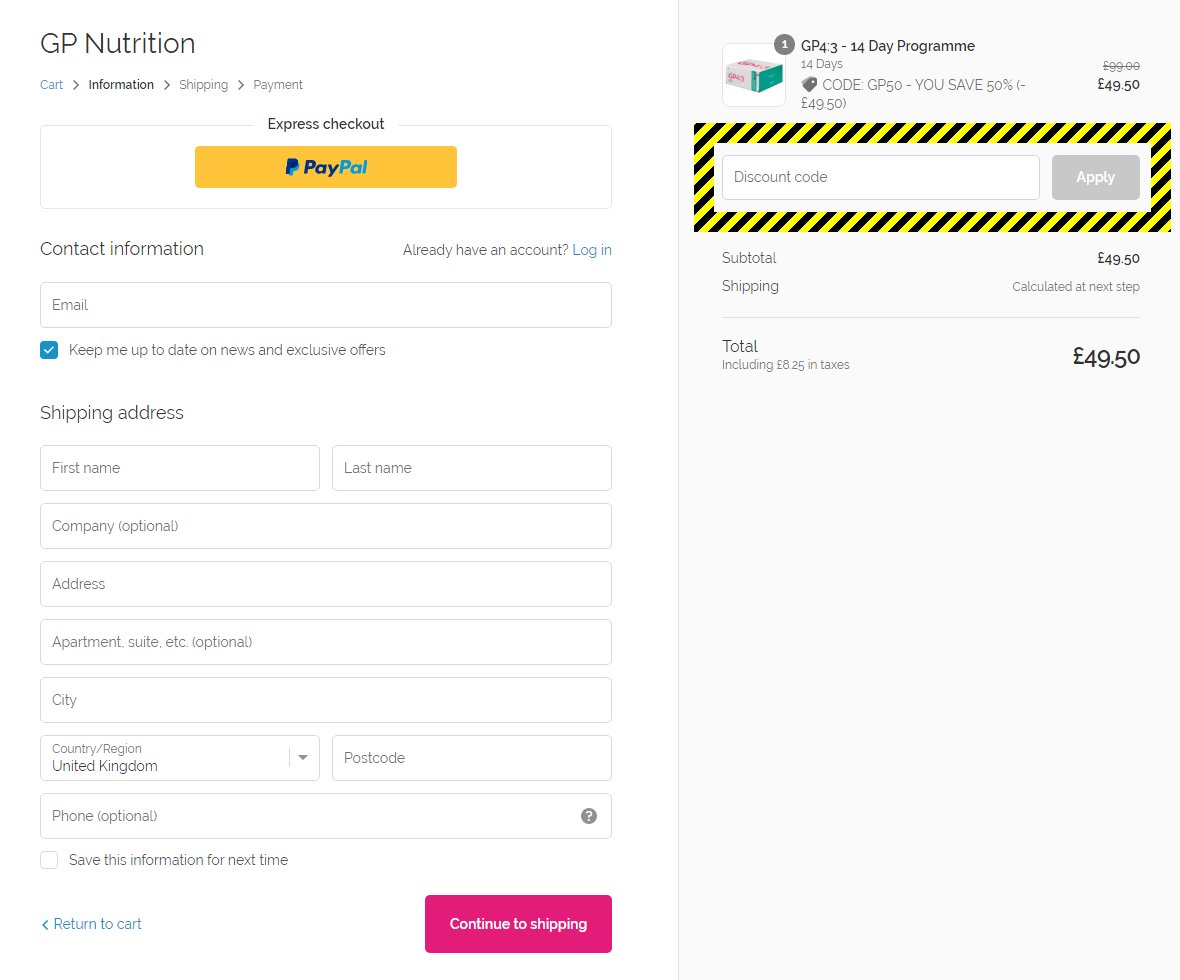Focus the Address field
The width and height of the screenshot is (1180, 980).
(x=326, y=584)
